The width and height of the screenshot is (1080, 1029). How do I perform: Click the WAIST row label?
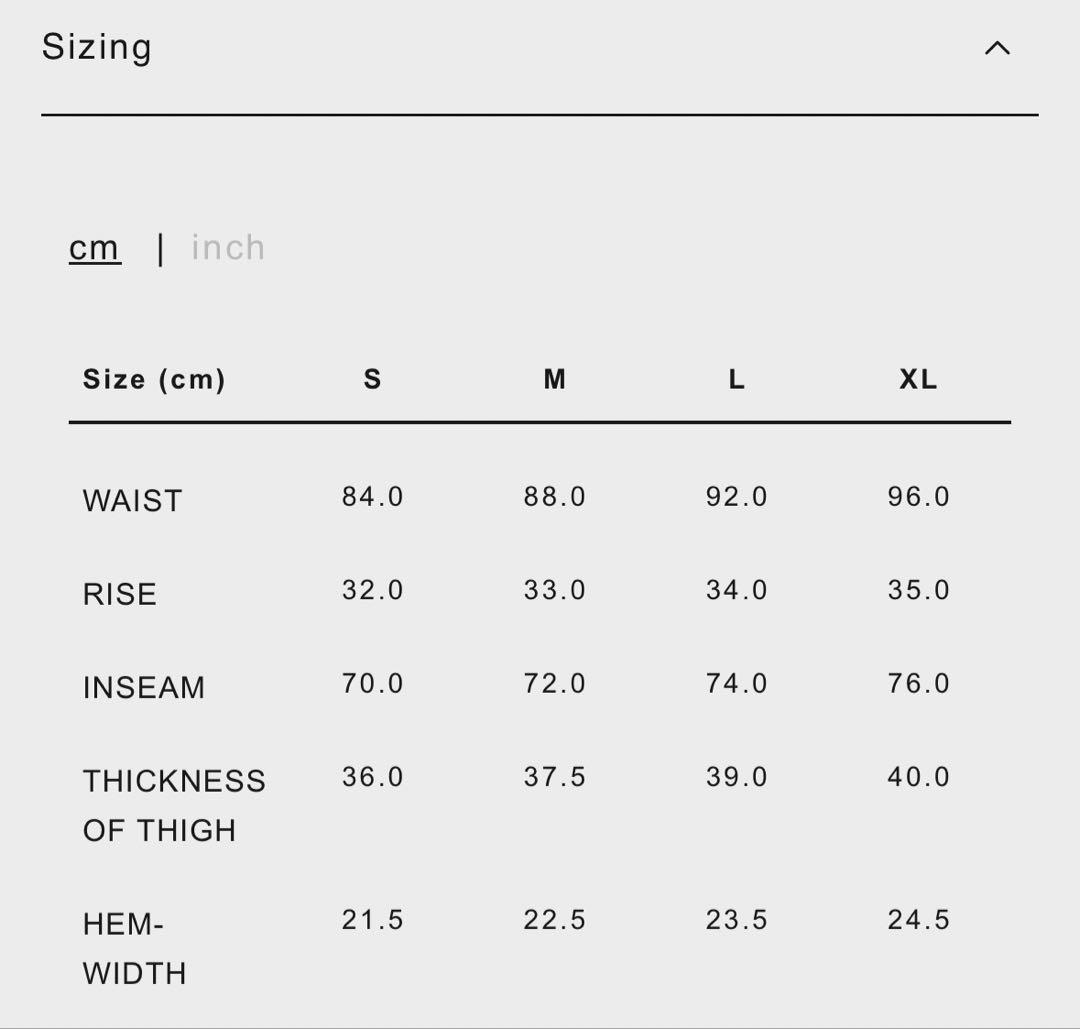pyautogui.click(x=133, y=500)
